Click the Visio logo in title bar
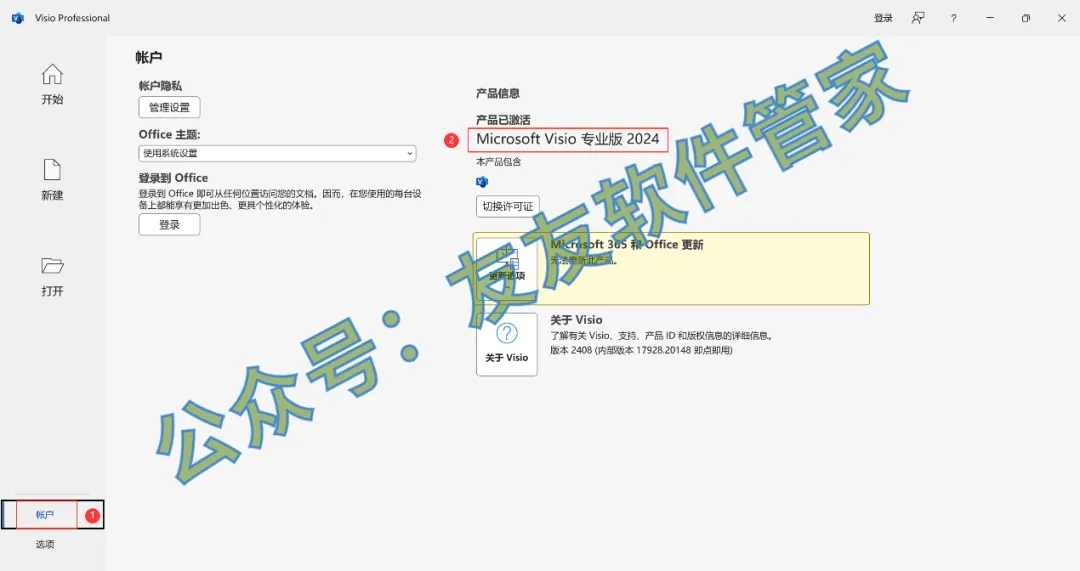 pyautogui.click(x=18, y=18)
